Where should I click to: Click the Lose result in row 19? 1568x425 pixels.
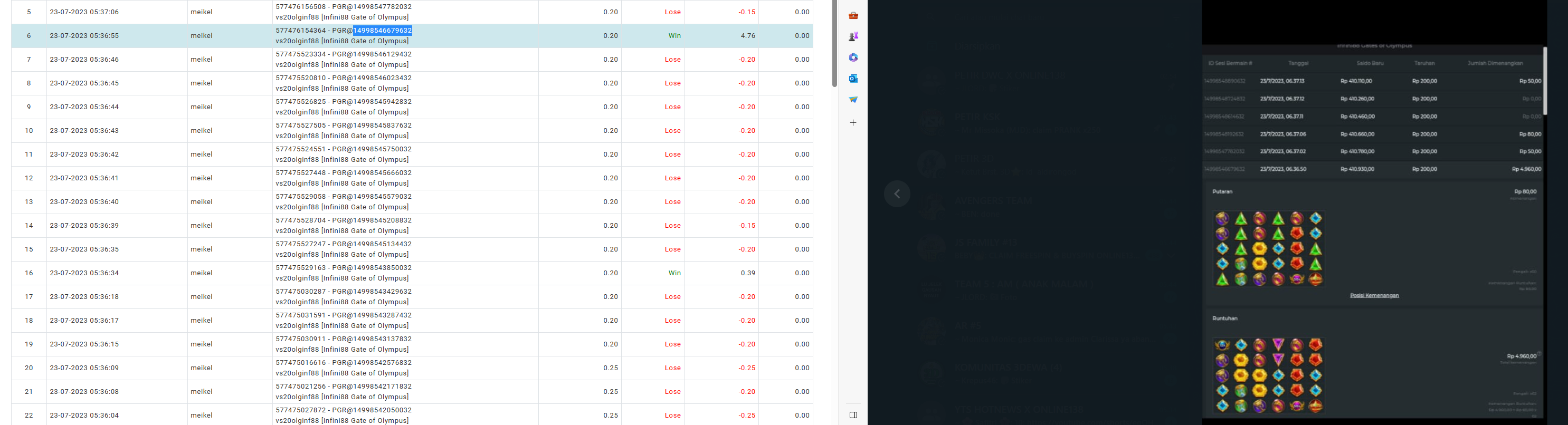point(672,344)
